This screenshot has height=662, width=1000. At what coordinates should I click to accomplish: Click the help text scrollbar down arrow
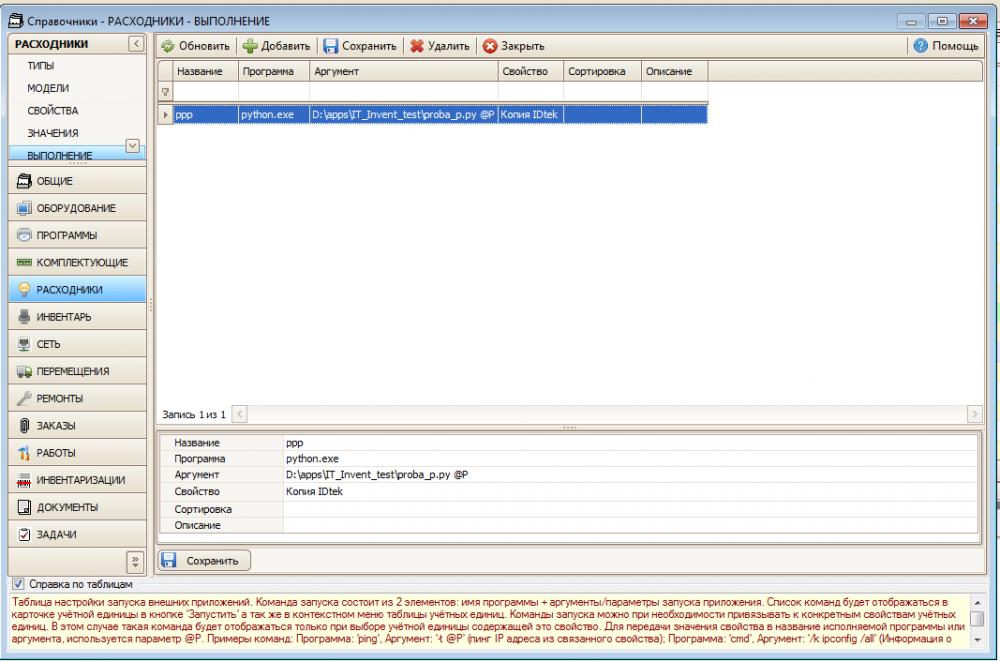[977, 640]
